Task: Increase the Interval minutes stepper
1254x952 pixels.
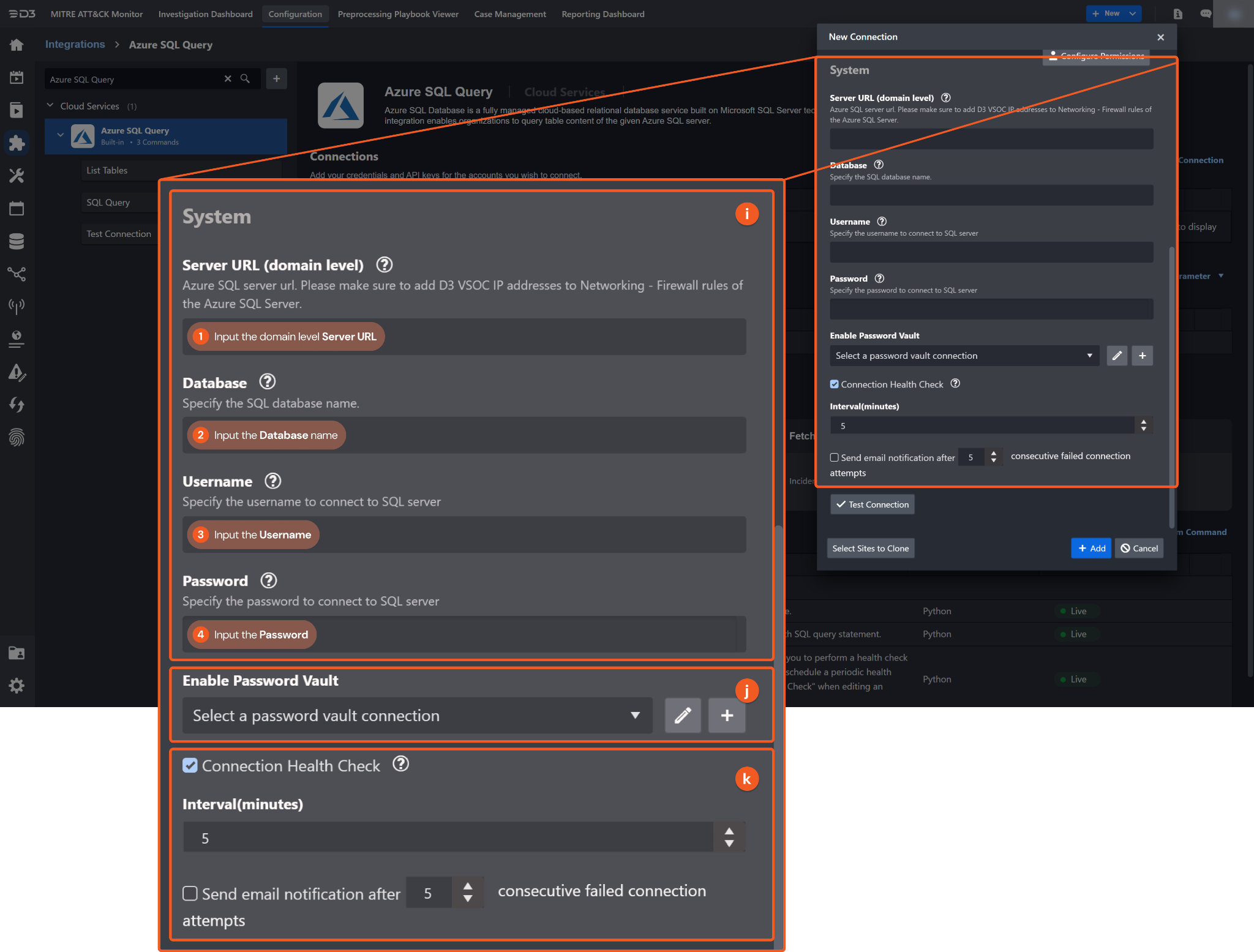Action: pyautogui.click(x=1143, y=421)
